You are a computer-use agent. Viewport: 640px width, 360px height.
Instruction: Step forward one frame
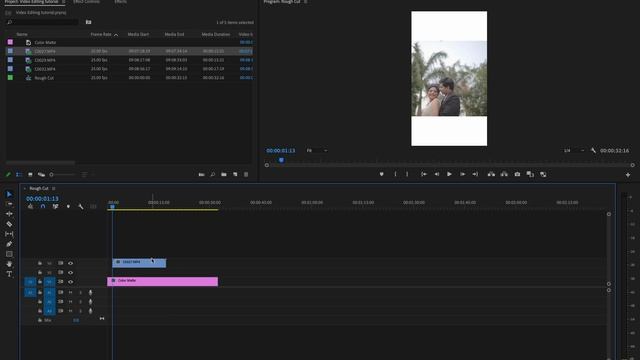coord(462,174)
